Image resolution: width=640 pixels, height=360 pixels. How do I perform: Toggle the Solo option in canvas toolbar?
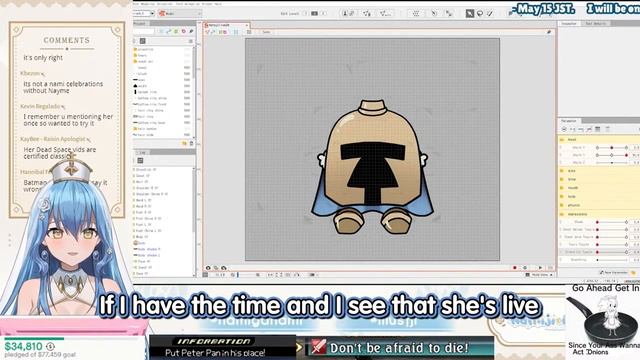pyautogui.click(x=265, y=32)
